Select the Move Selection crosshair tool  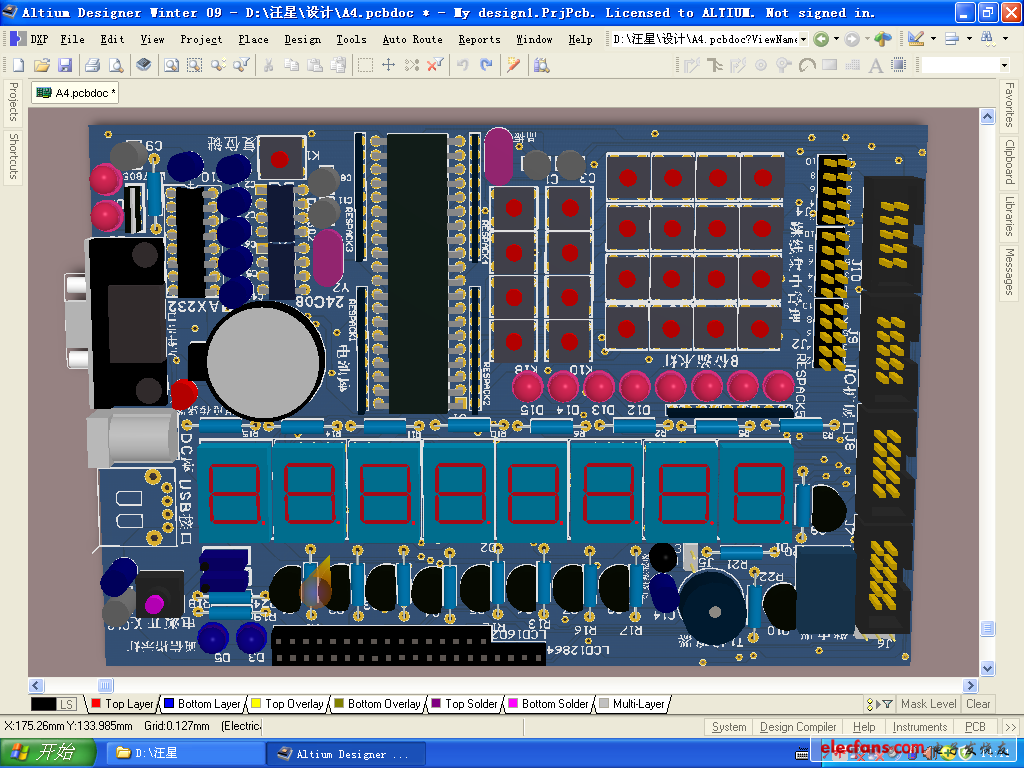(x=389, y=65)
